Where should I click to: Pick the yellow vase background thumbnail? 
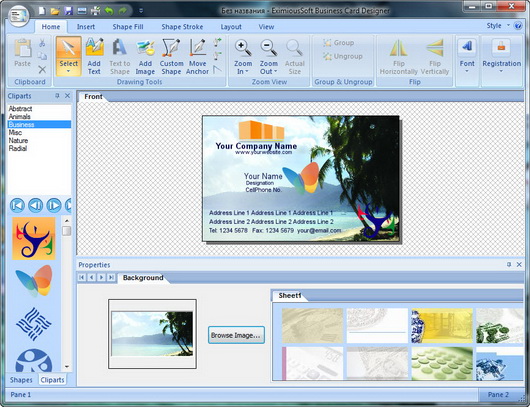(442, 326)
